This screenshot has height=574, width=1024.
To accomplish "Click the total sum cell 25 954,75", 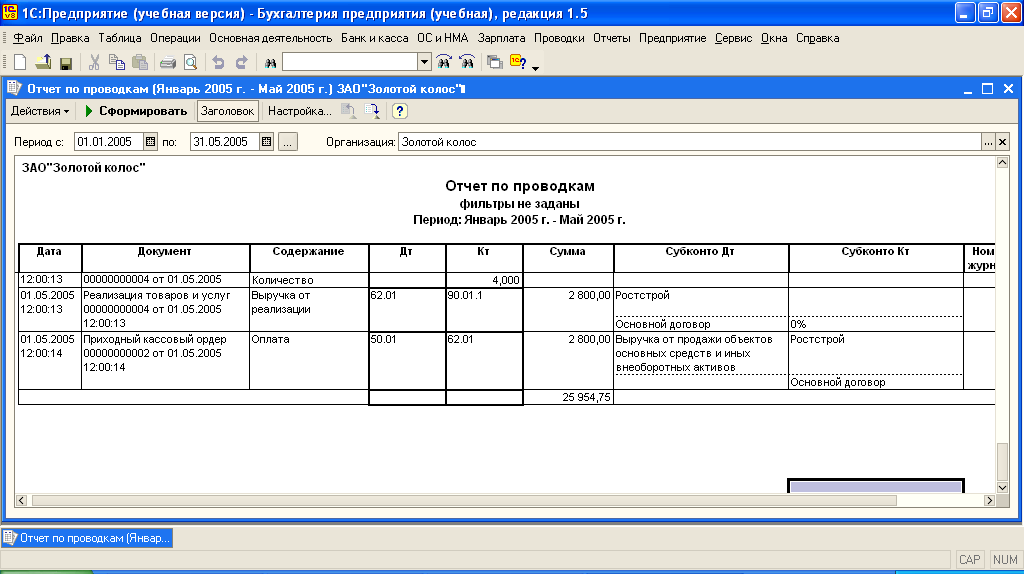I will coord(568,397).
